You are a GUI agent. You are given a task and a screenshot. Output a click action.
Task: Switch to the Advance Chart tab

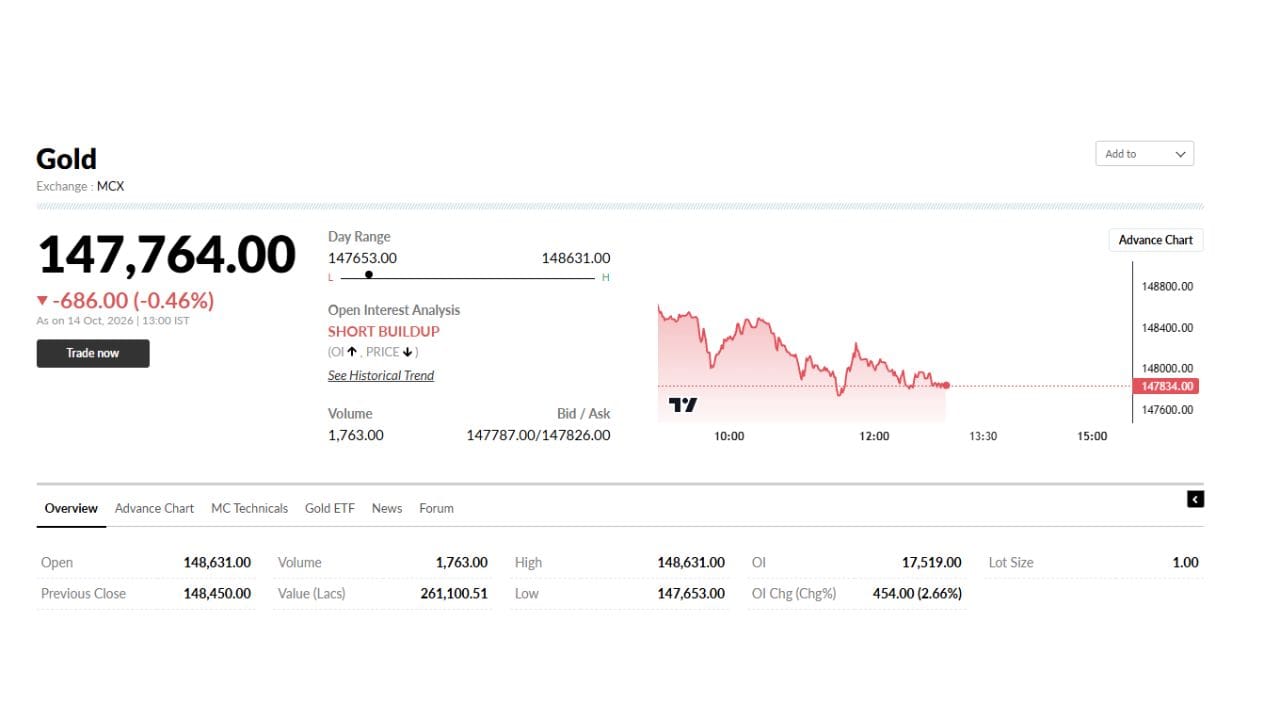point(154,508)
